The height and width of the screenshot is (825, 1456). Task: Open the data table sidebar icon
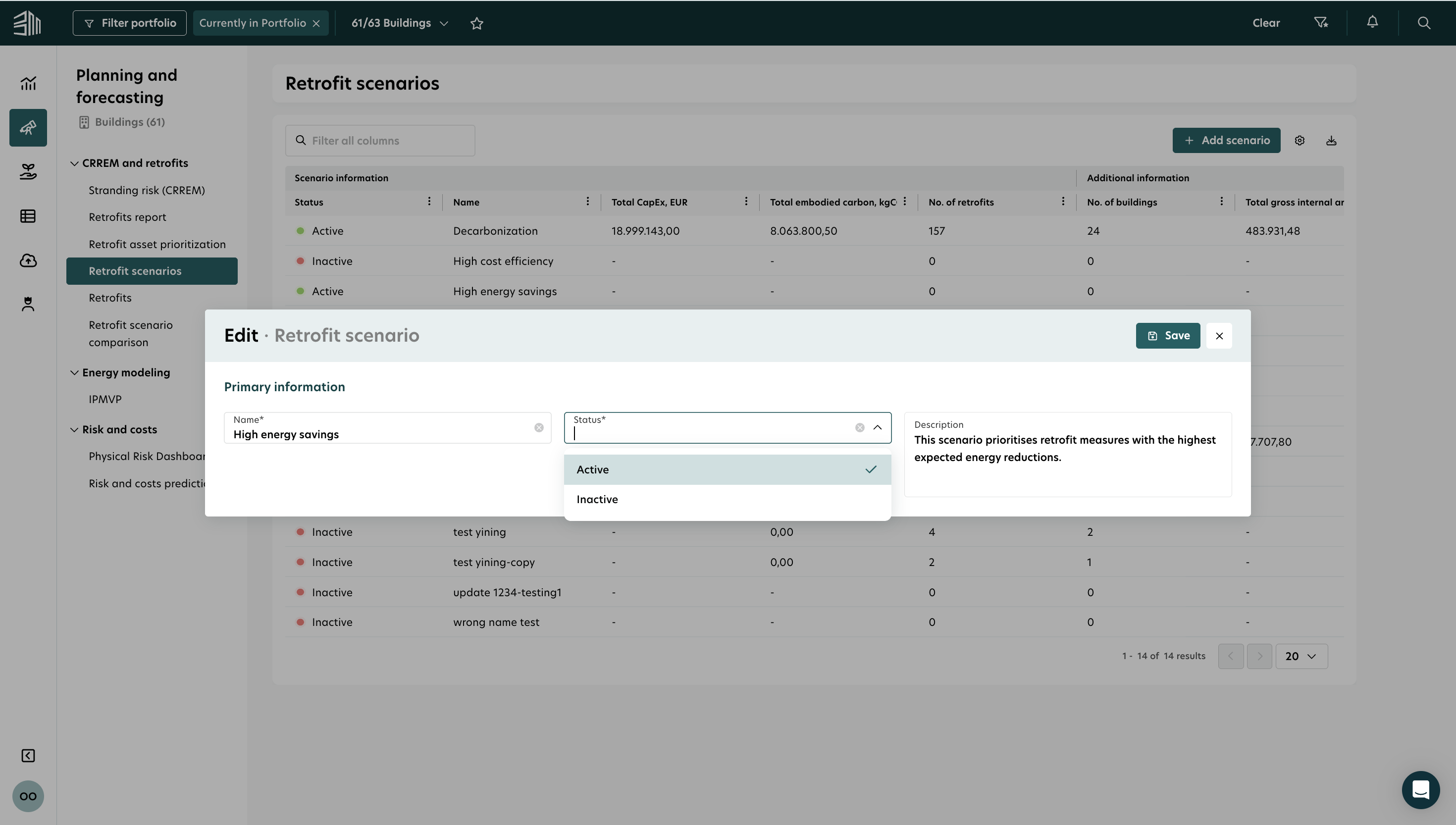(28, 216)
